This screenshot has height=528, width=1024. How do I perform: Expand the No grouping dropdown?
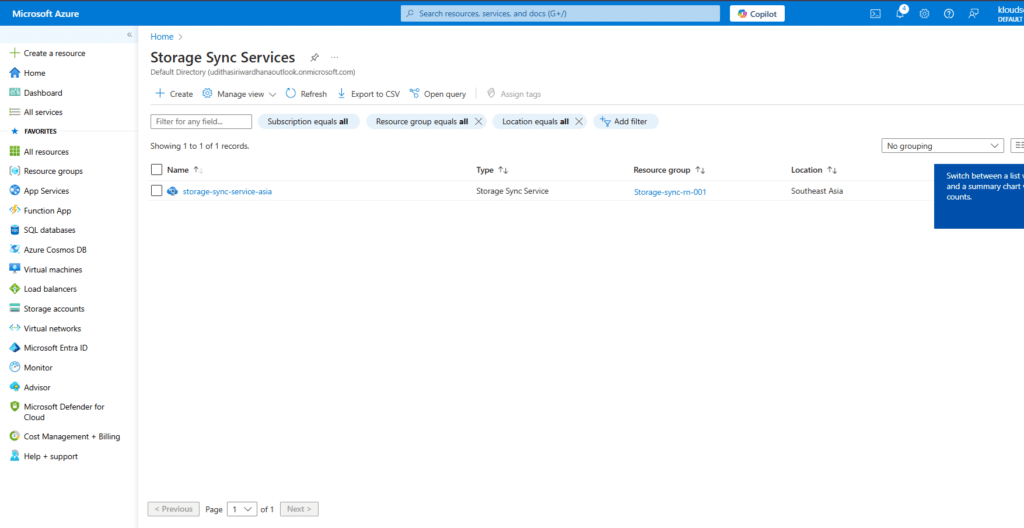click(x=943, y=146)
